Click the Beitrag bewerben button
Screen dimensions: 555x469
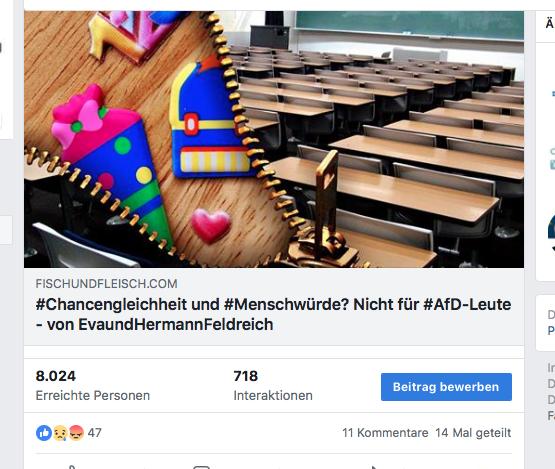point(446,387)
